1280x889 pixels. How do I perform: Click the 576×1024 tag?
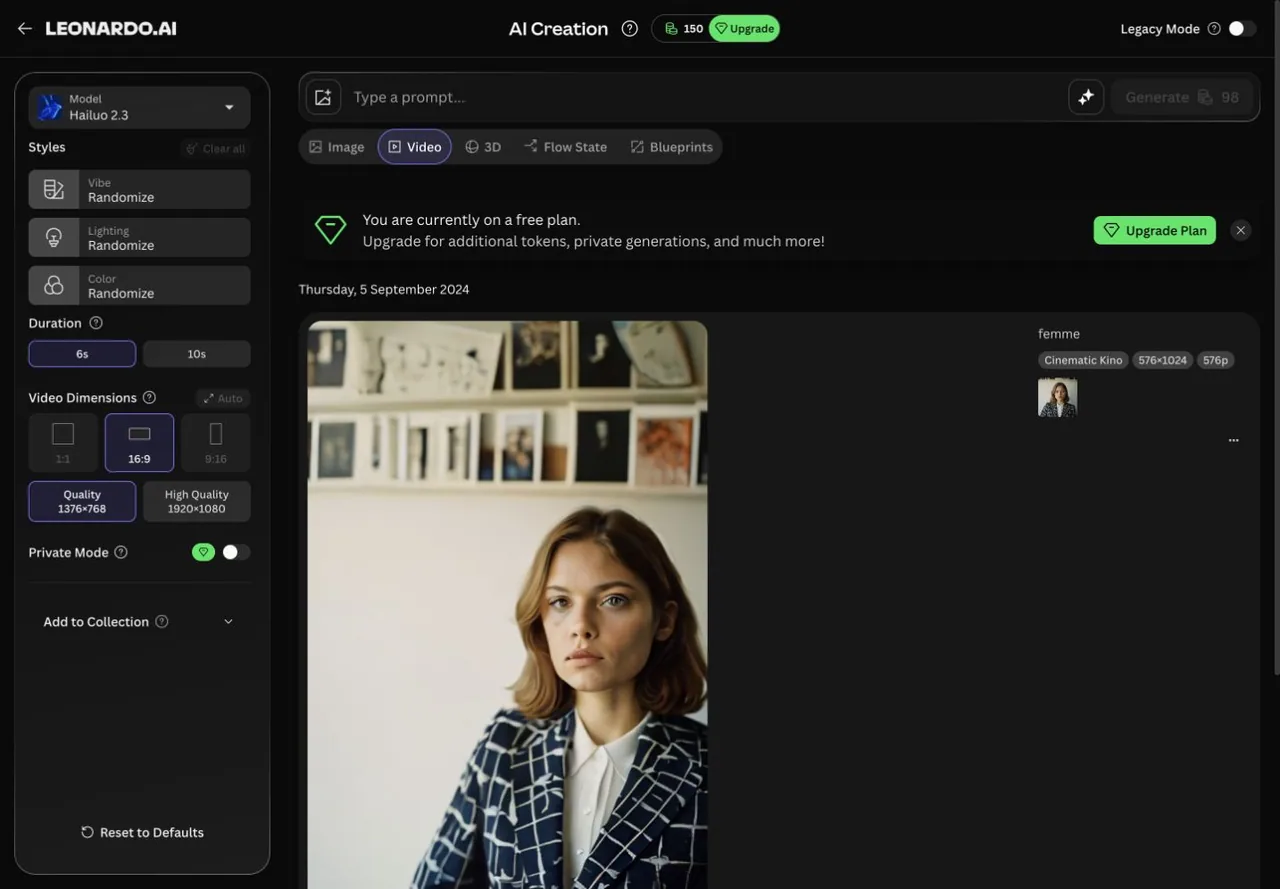(1163, 360)
